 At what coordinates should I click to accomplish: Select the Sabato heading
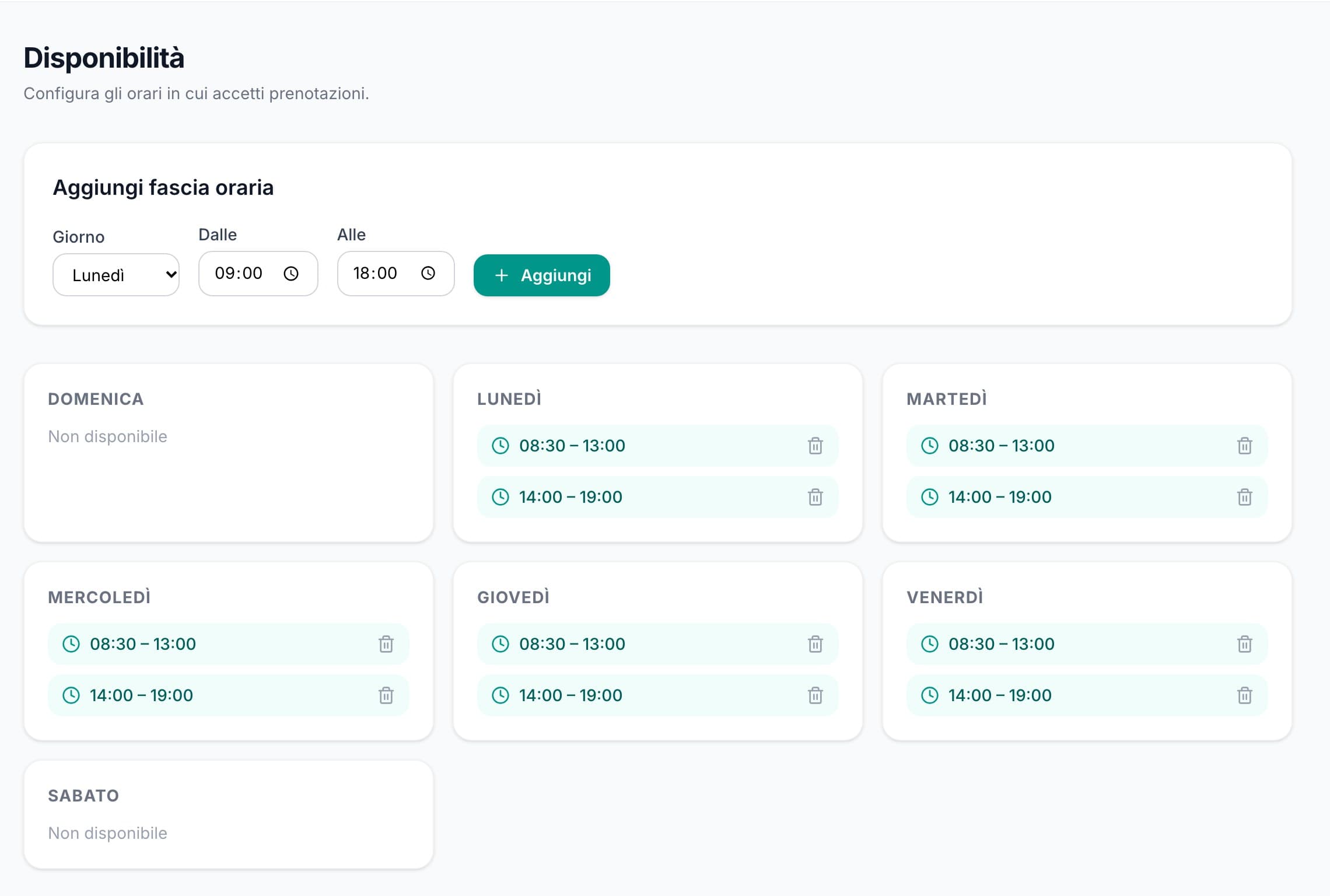[83, 796]
